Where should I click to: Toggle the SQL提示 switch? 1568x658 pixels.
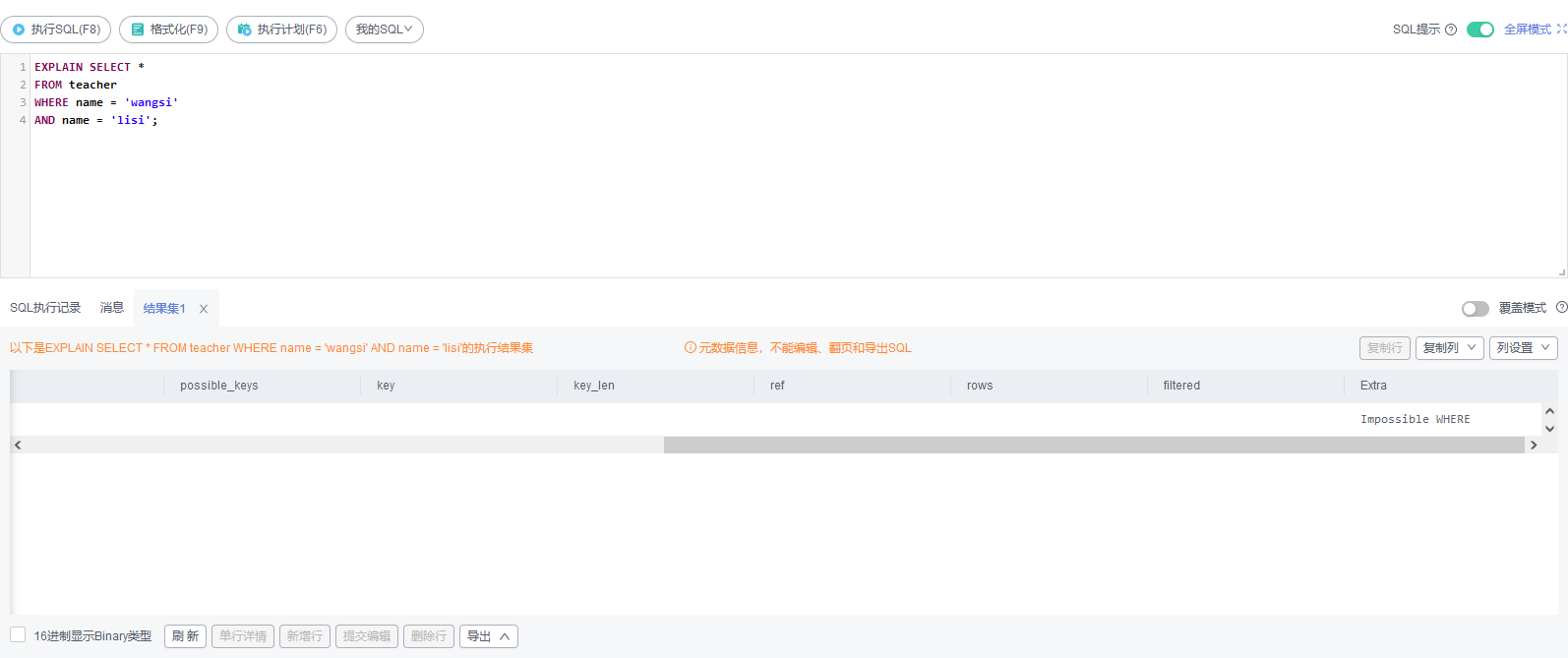coord(1479,30)
